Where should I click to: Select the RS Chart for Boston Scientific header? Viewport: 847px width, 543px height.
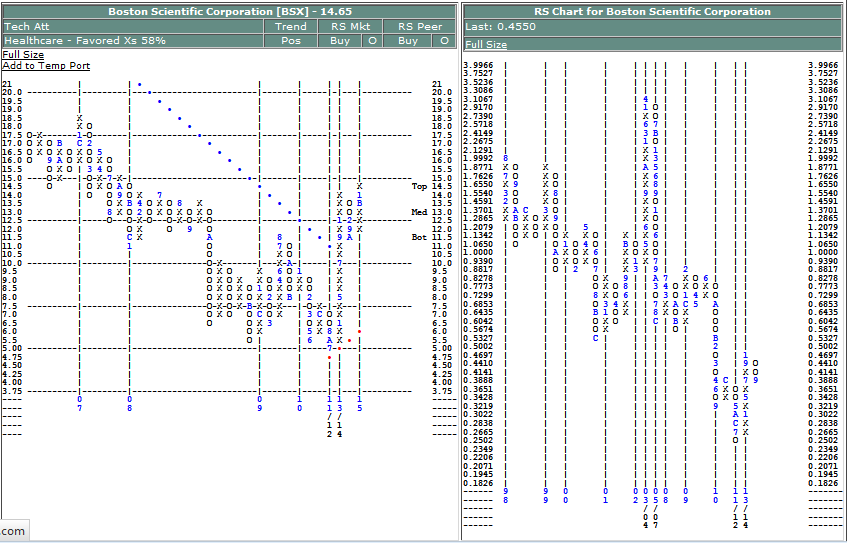(x=653, y=11)
